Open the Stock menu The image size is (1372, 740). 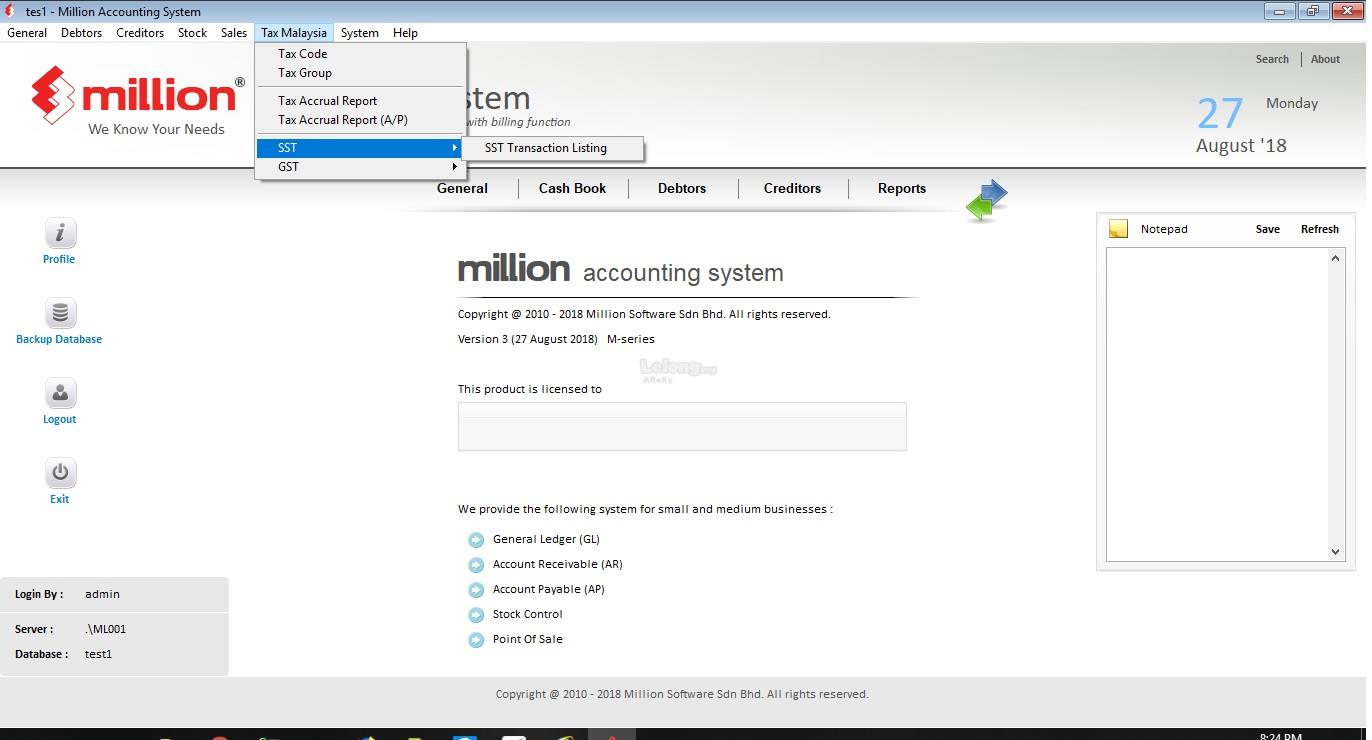[x=192, y=33]
